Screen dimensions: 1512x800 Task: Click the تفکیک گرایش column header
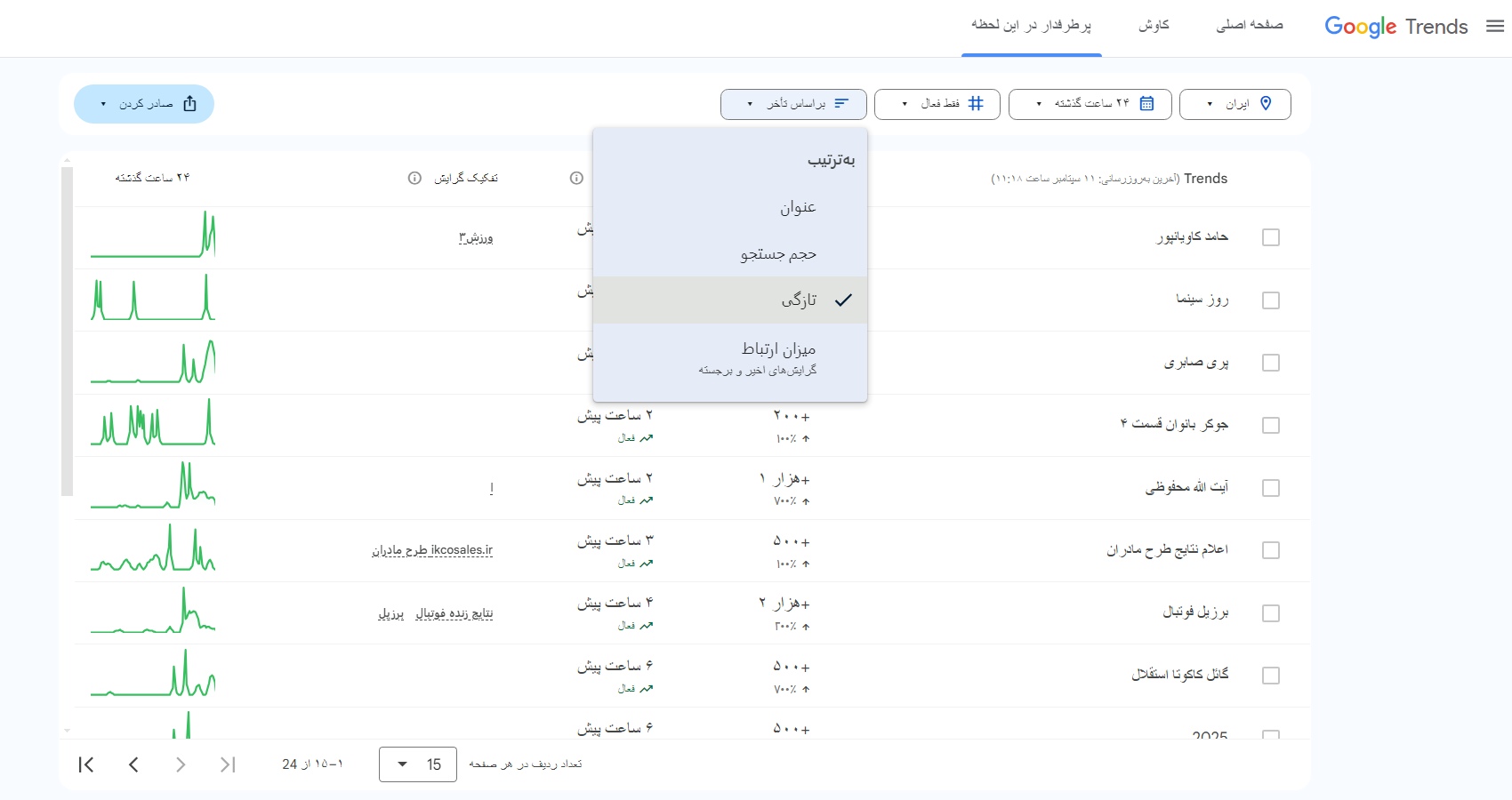(466, 178)
